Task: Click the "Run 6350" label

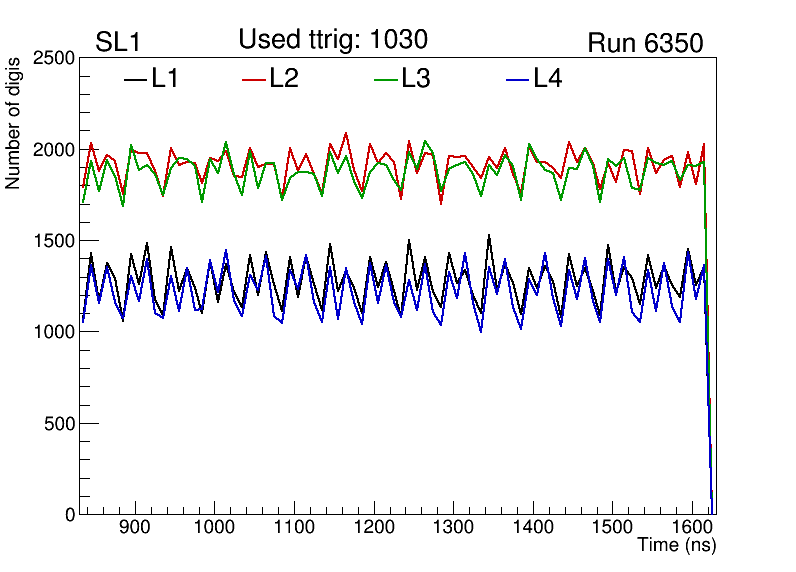Action: click(x=645, y=44)
